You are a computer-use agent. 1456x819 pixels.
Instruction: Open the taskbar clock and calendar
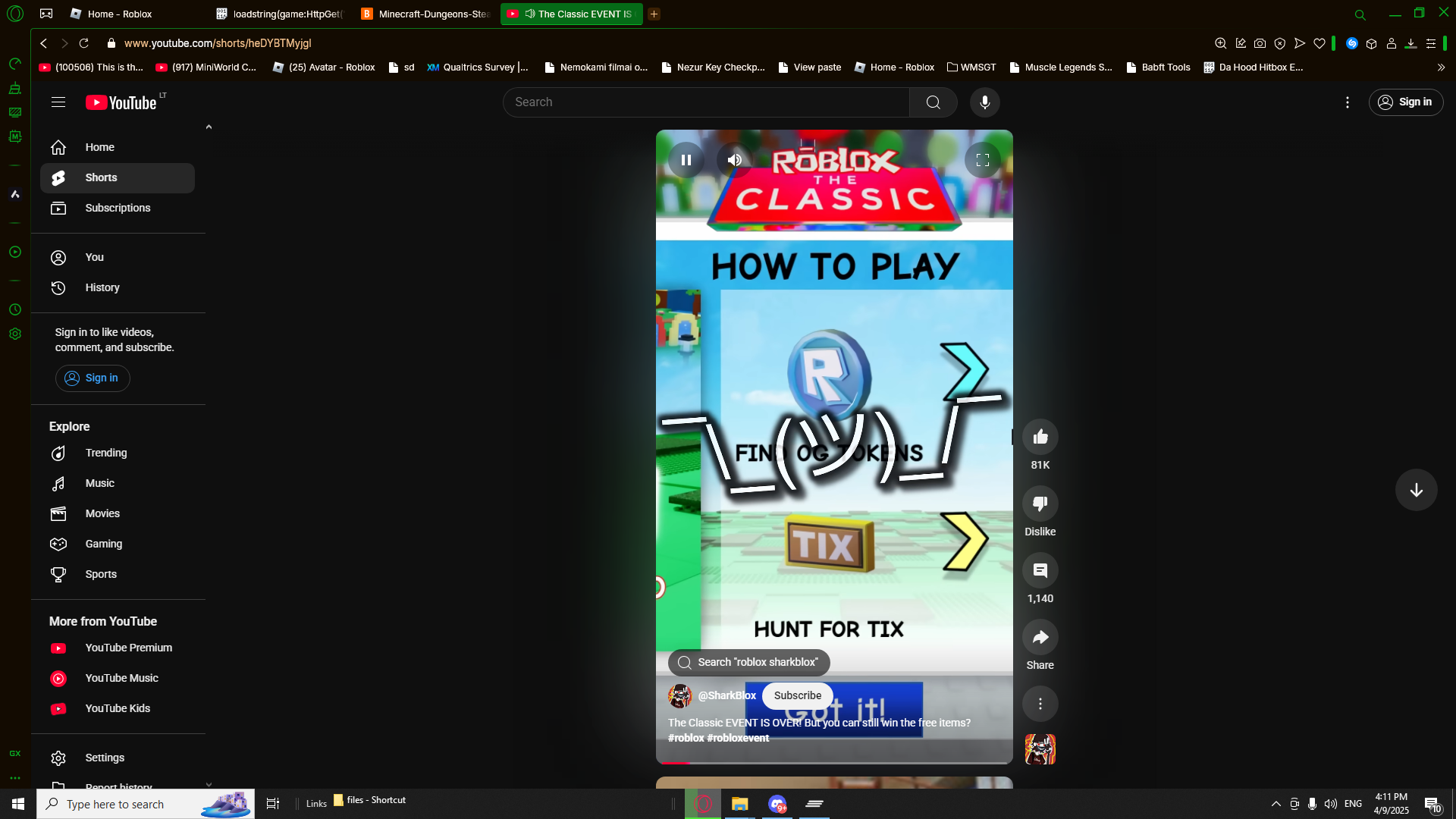click(x=1392, y=804)
